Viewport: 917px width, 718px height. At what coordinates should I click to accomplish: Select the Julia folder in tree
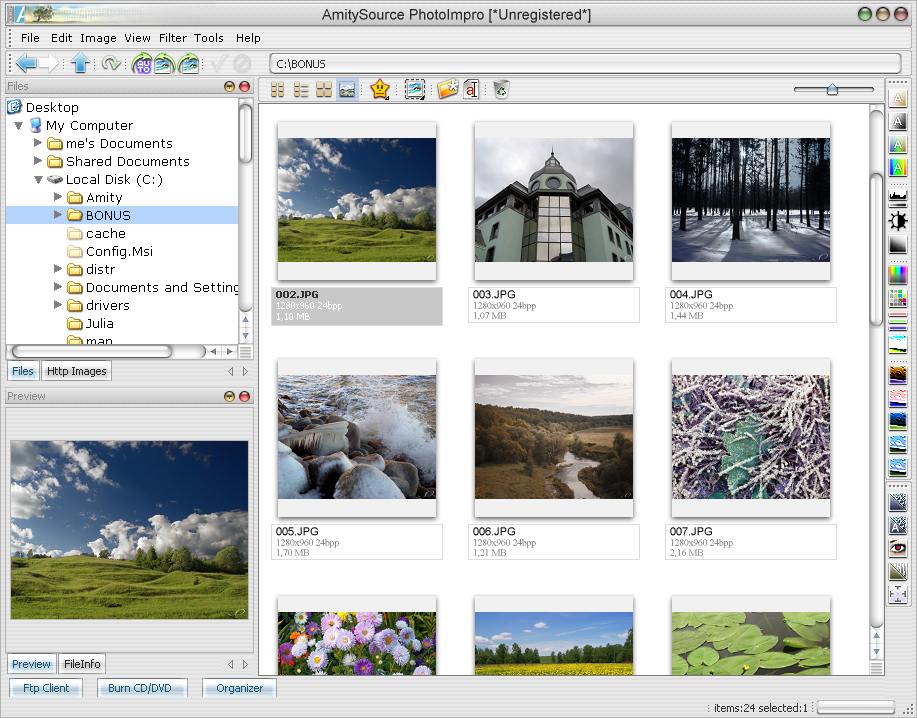pyautogui.click(x=99, y=323)
